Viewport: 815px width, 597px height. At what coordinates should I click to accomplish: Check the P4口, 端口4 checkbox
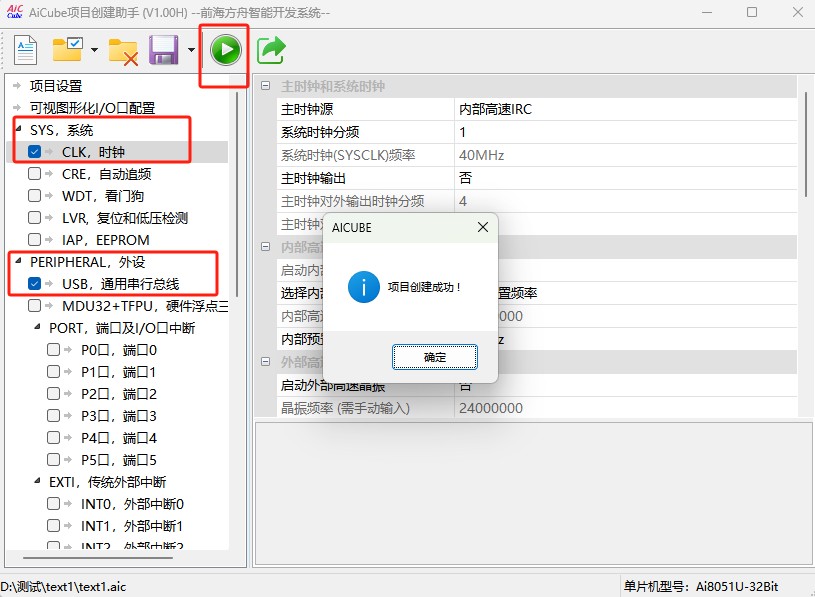tap(54, 437)
